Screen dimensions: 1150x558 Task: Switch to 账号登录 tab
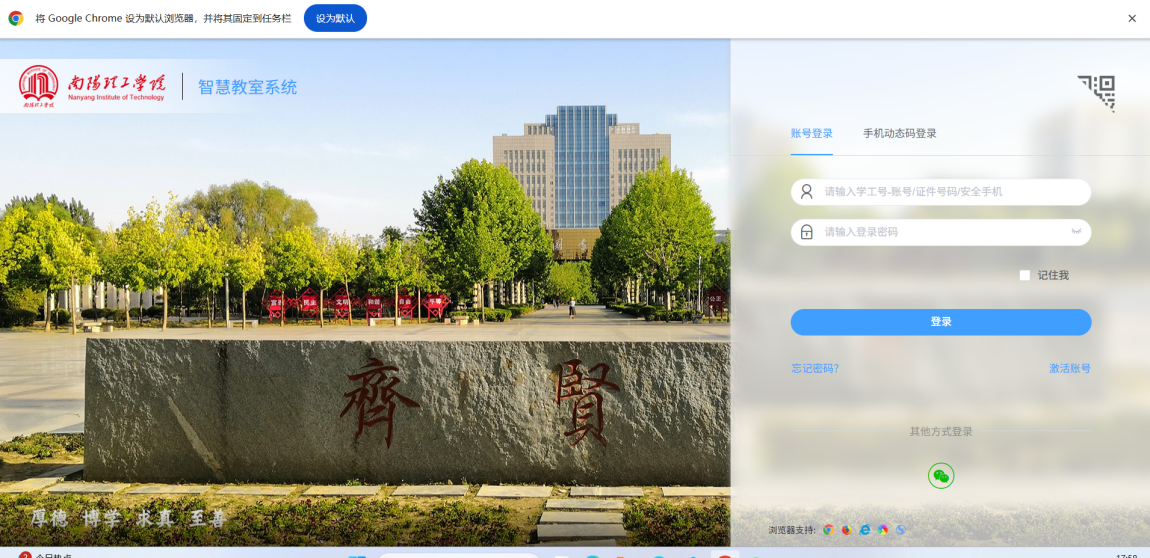(811, 133)
